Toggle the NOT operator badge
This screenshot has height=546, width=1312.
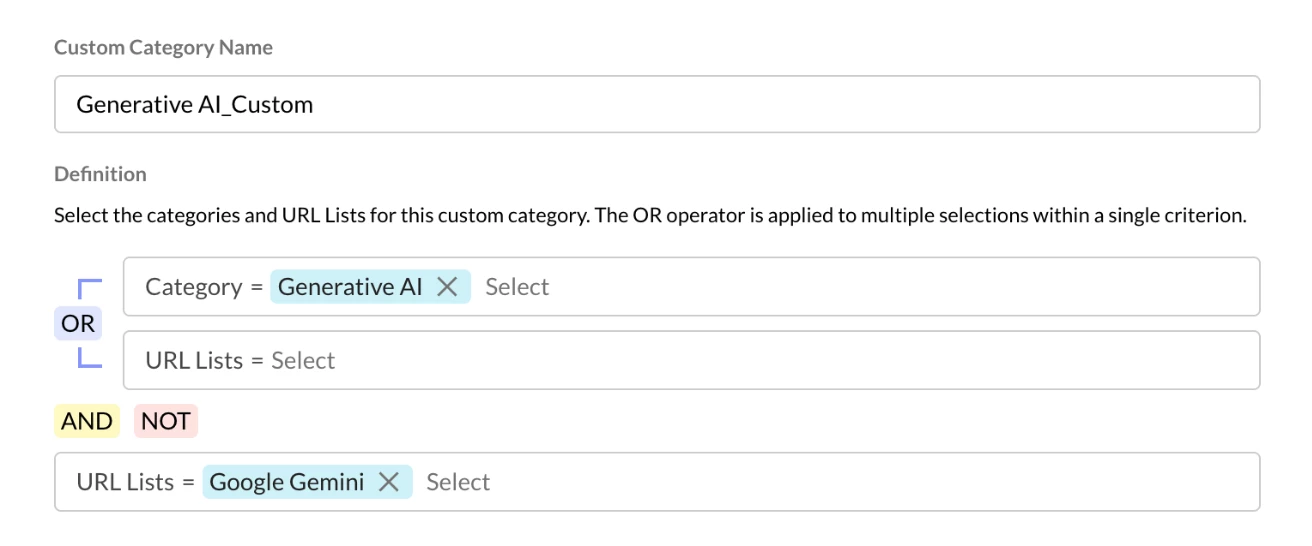[166, 422]
